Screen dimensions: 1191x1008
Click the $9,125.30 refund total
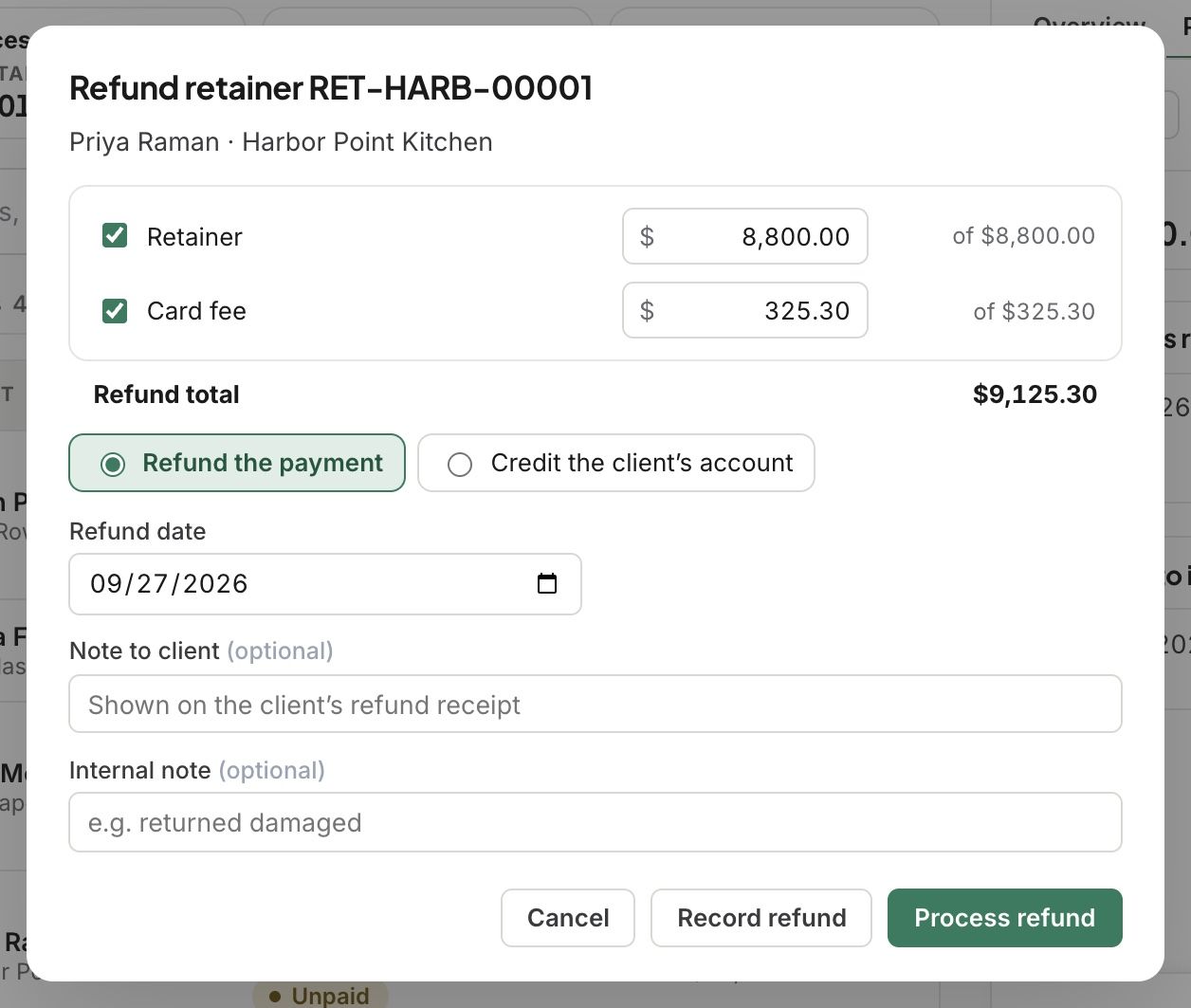1035,394
